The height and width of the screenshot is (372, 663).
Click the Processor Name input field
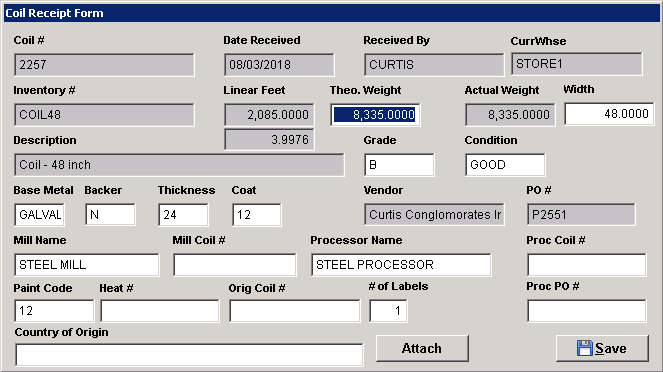[x=401, y=265]
